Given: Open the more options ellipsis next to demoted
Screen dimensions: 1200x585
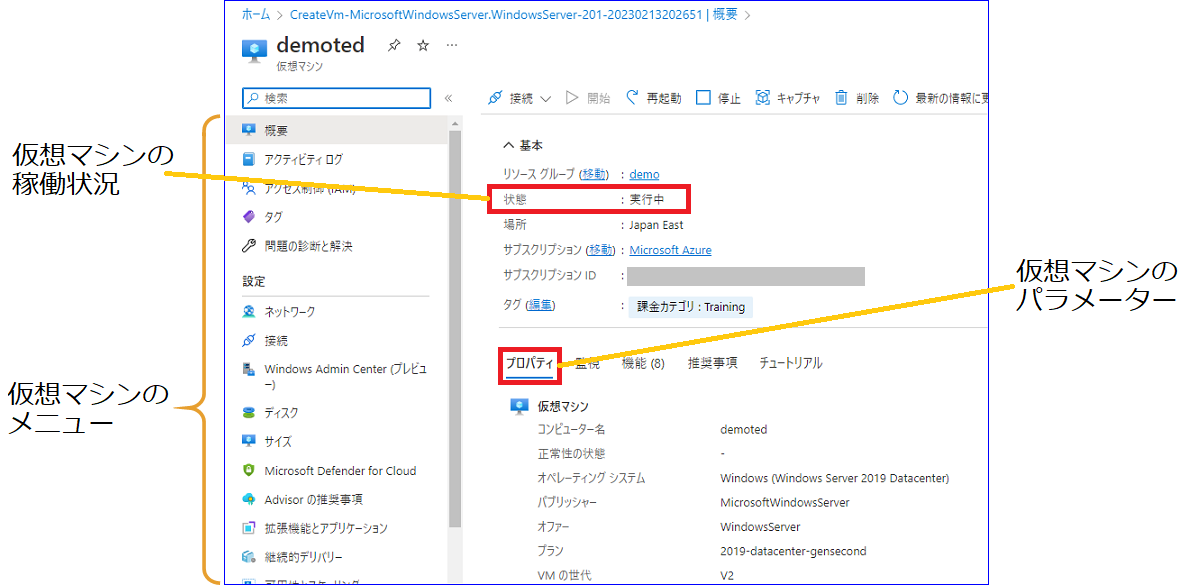Looking at the screenshot, I should (x=451, y=45).
